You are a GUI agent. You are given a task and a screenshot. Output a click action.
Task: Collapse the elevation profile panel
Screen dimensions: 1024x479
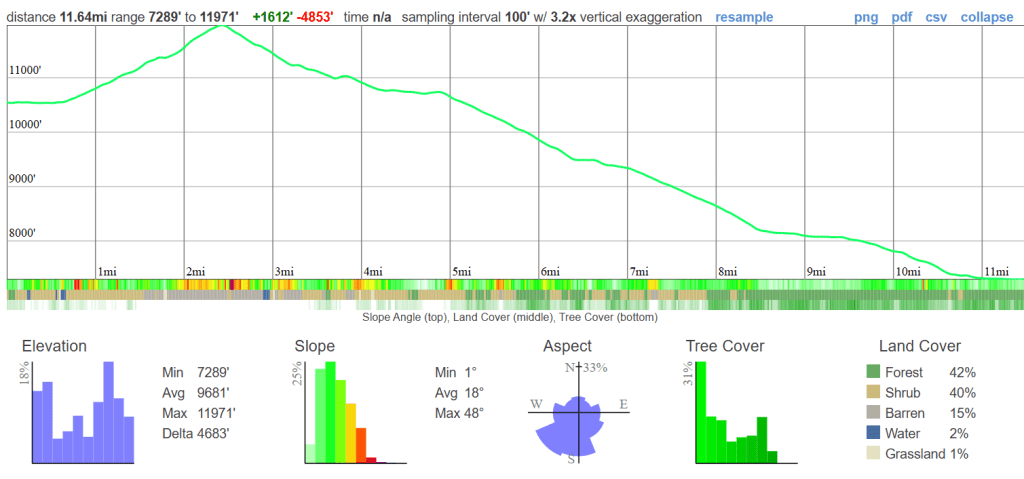987,17
